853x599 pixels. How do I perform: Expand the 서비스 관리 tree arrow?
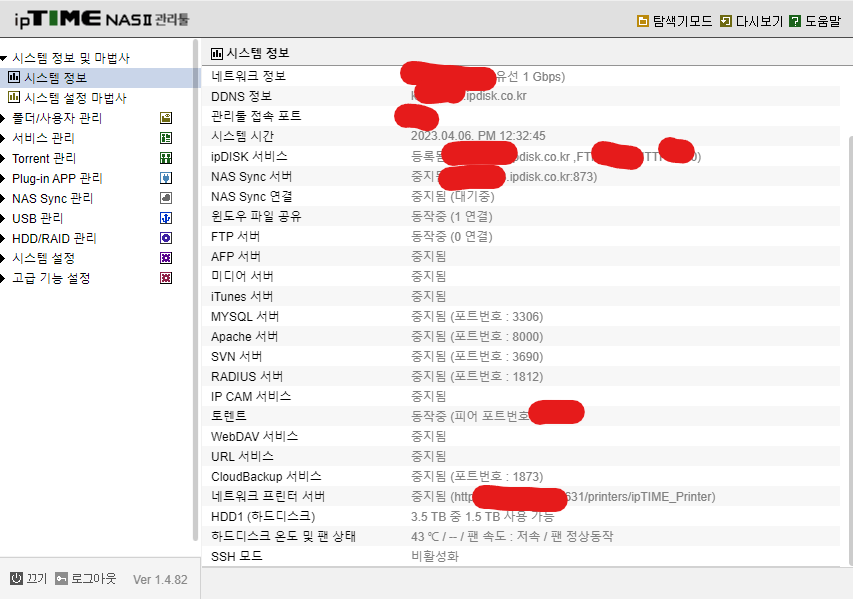coord(3,138)
